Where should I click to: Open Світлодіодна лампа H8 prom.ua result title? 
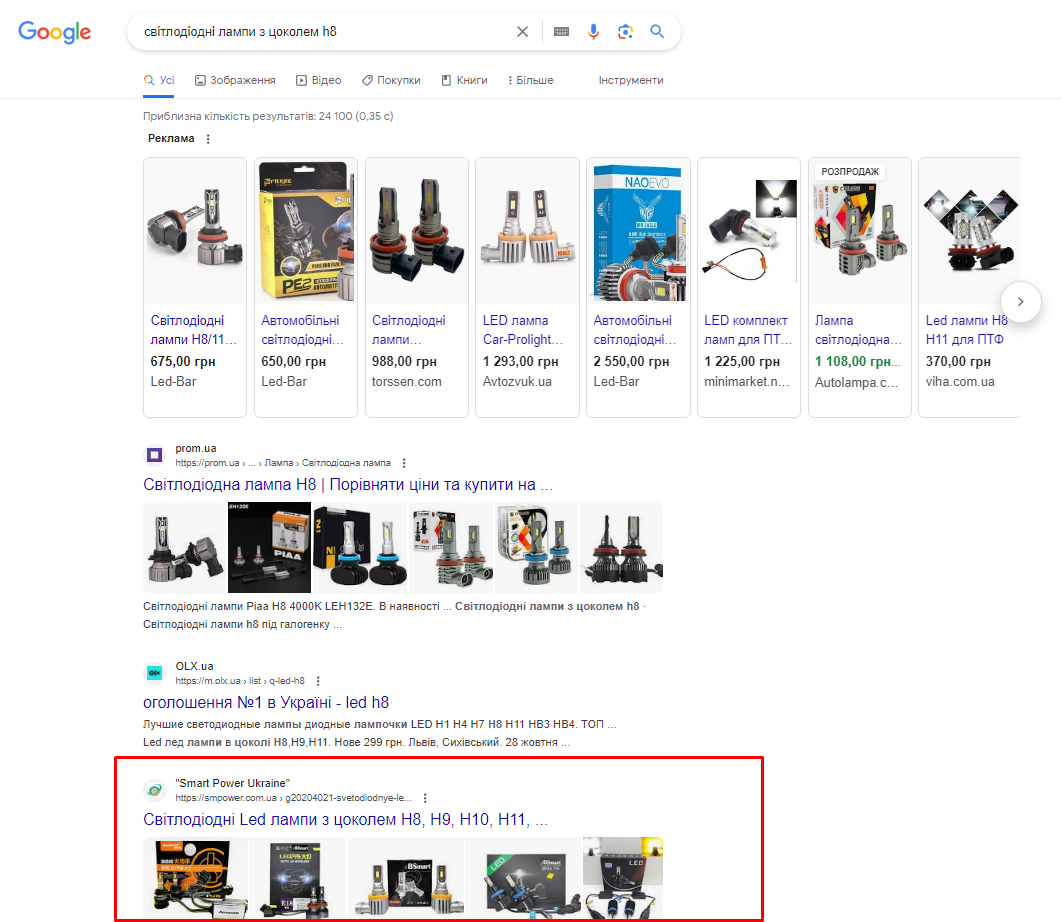coord(348,484)
